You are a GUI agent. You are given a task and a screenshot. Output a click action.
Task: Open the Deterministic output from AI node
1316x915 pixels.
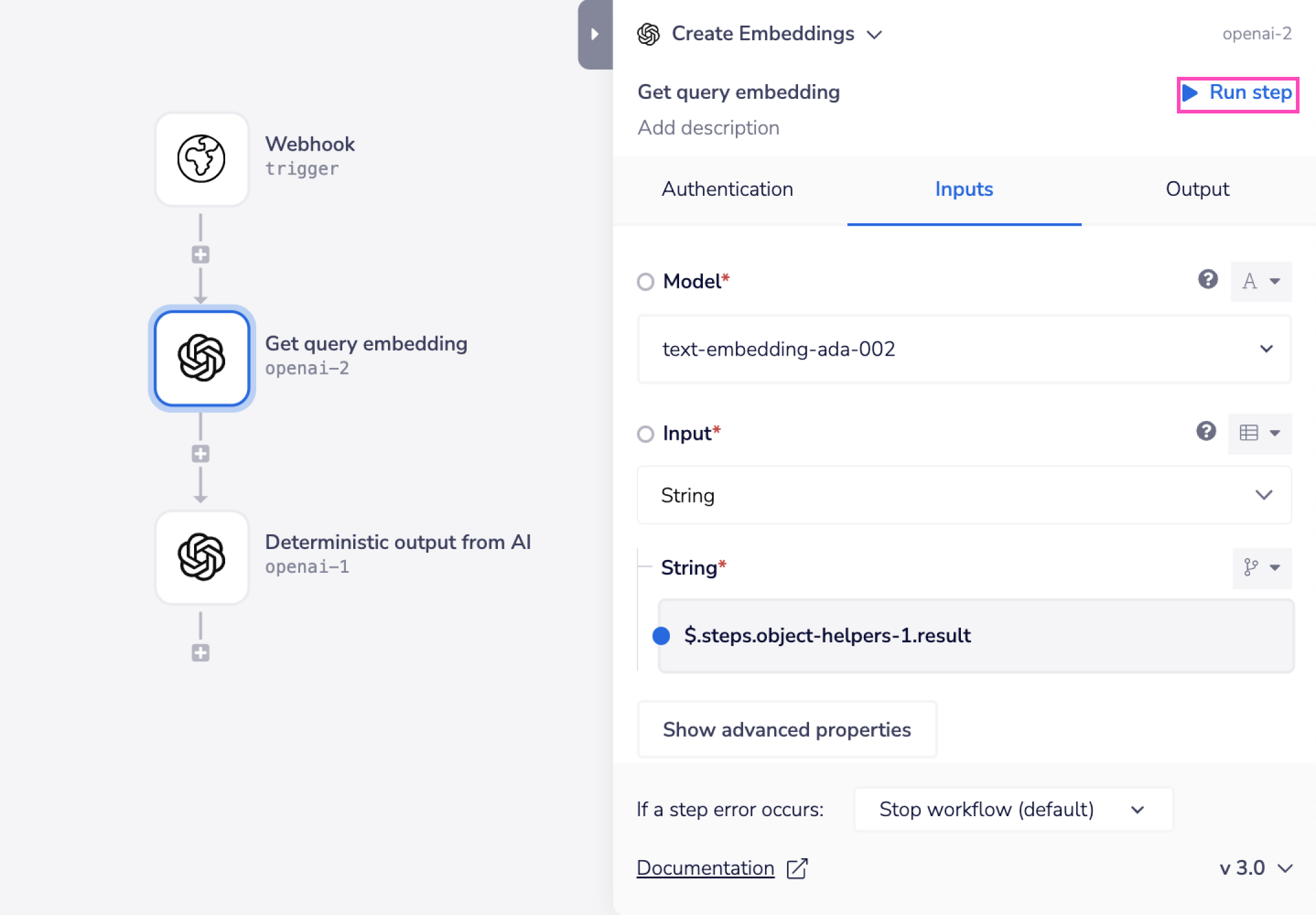point(201,557)
